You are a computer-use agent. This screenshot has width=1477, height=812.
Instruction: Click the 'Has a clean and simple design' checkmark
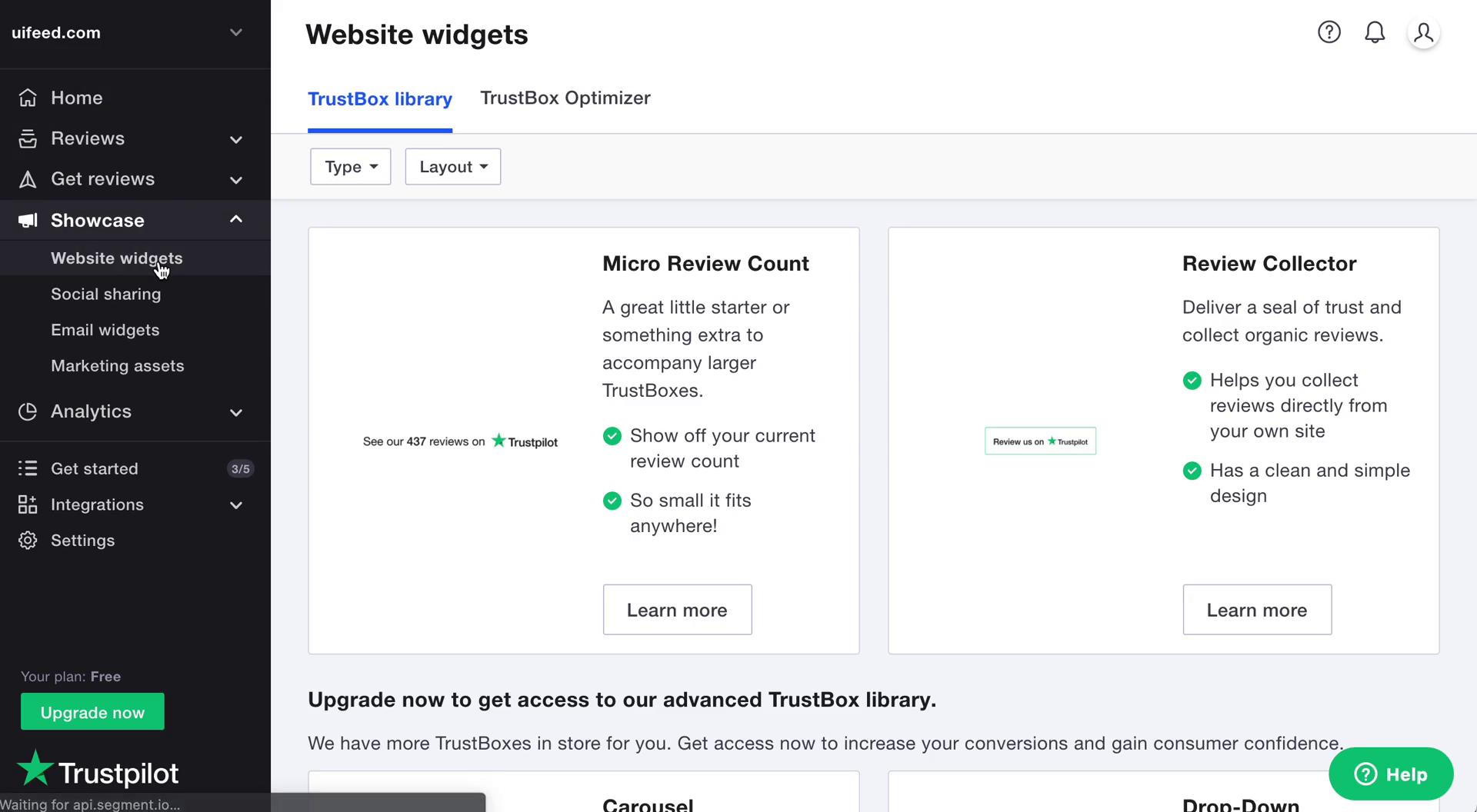click(x=1192, y=471)
